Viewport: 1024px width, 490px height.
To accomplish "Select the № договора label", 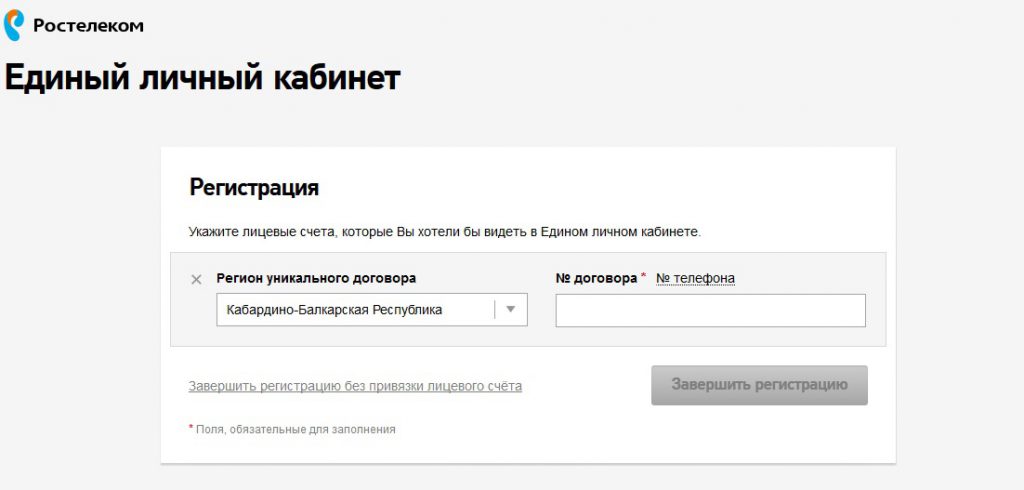I will point(596,278).
